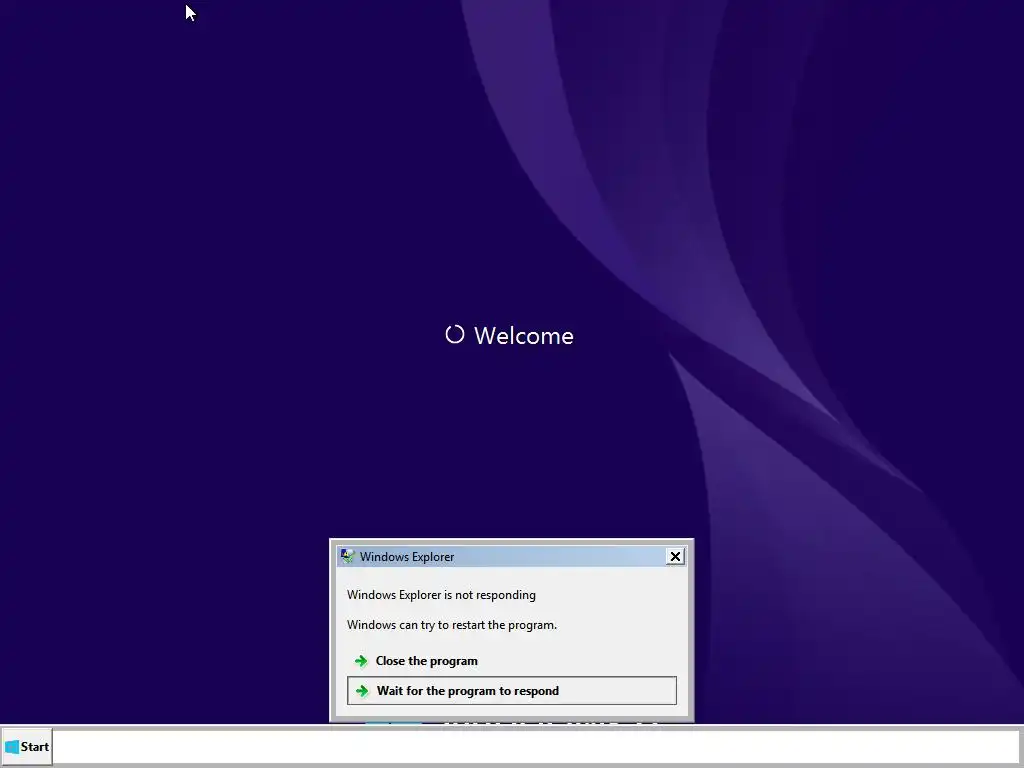Viewport: 1024px width, 768px height.
Task: Close the Windows Explorer dialog
Action: point(675,556)
